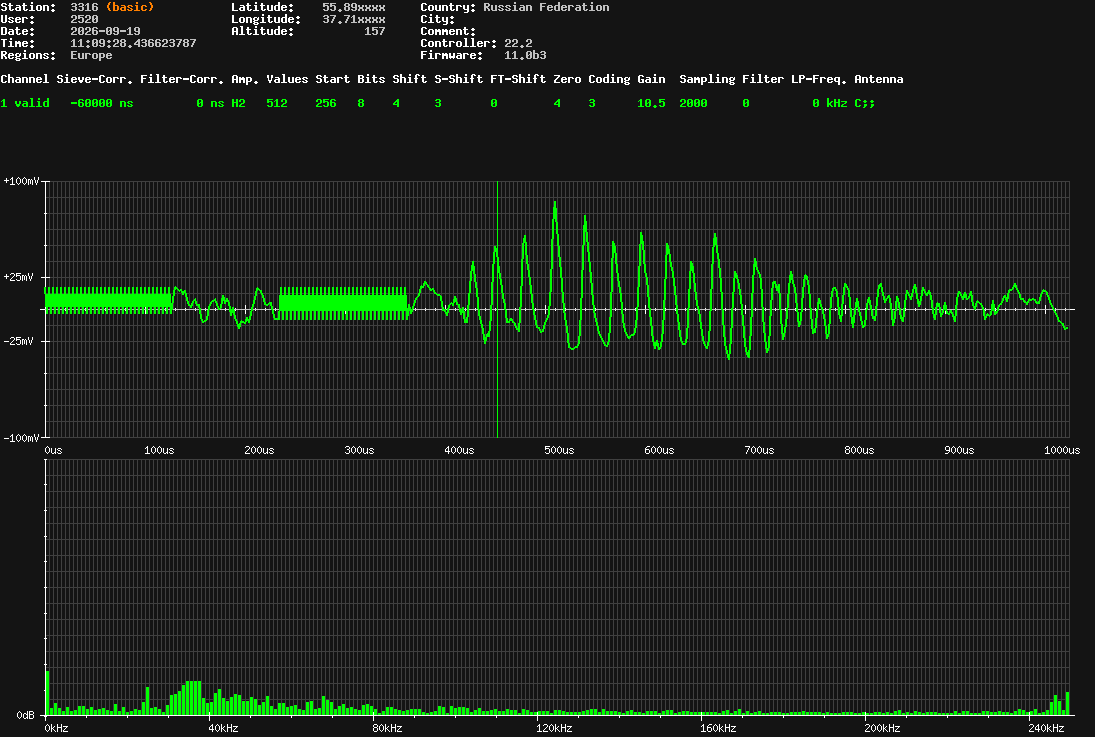The image size is (1095, 737).
Task: Click the Sieve-Corr. column header
Action: [x=94, y=79]
